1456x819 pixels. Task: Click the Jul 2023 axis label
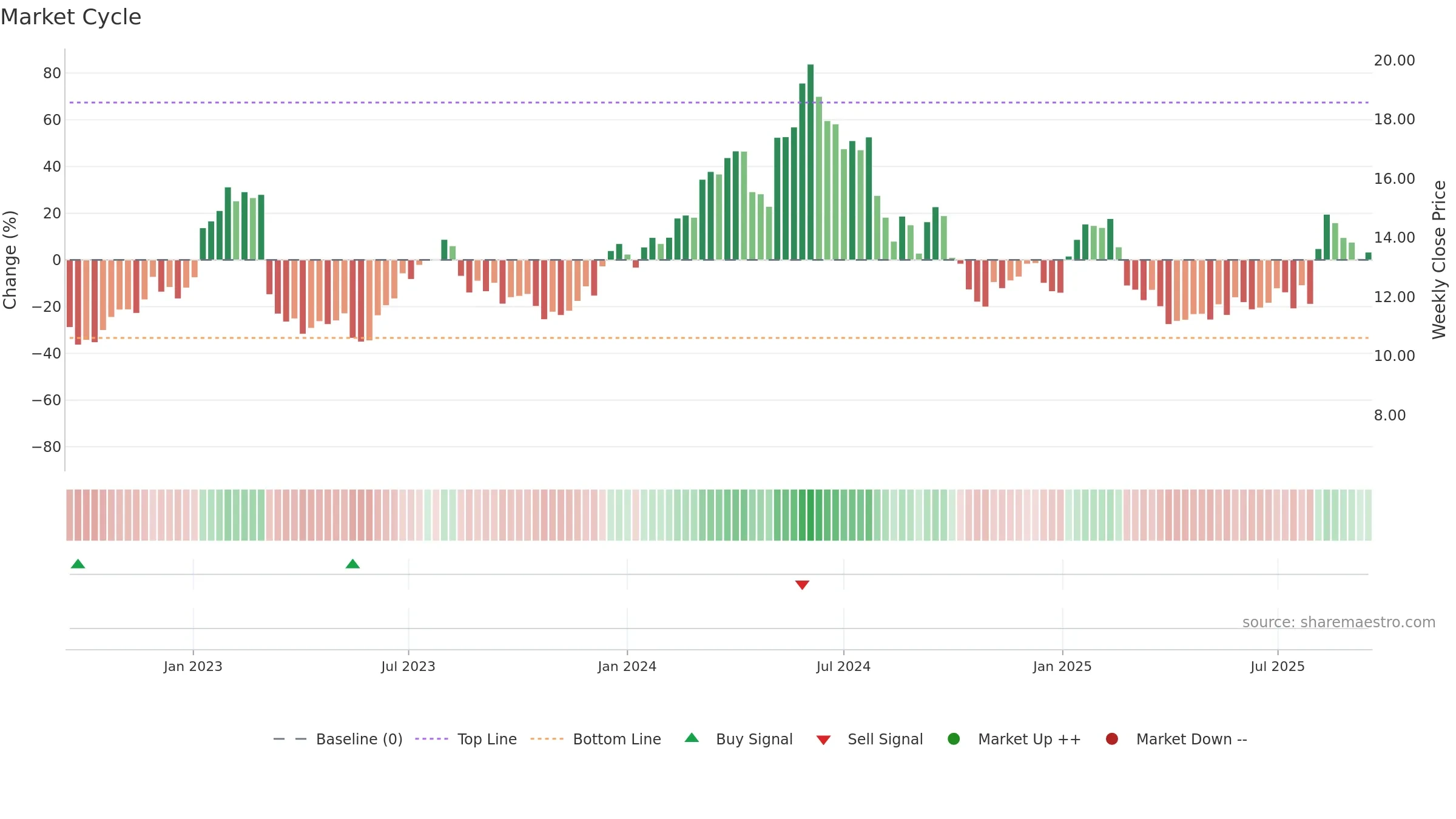pyautogui.click(x=408, y=666)
